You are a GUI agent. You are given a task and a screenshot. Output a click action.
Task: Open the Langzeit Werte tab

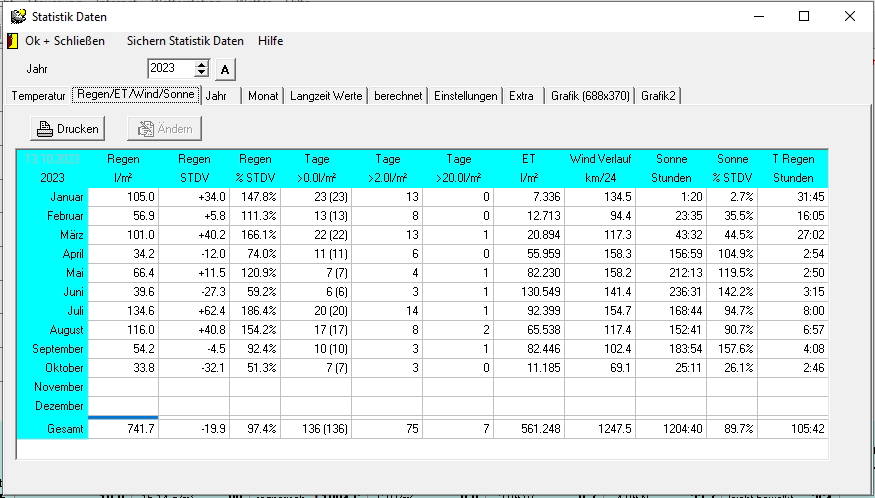326,96
